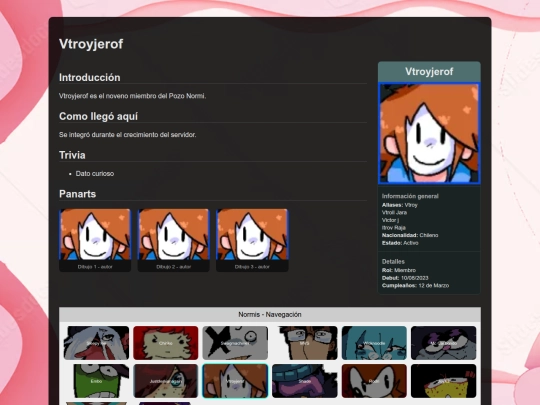Click the Introducción section heading
The width and height of the screenshot is (540, 405).
click(x=90, y=77)
